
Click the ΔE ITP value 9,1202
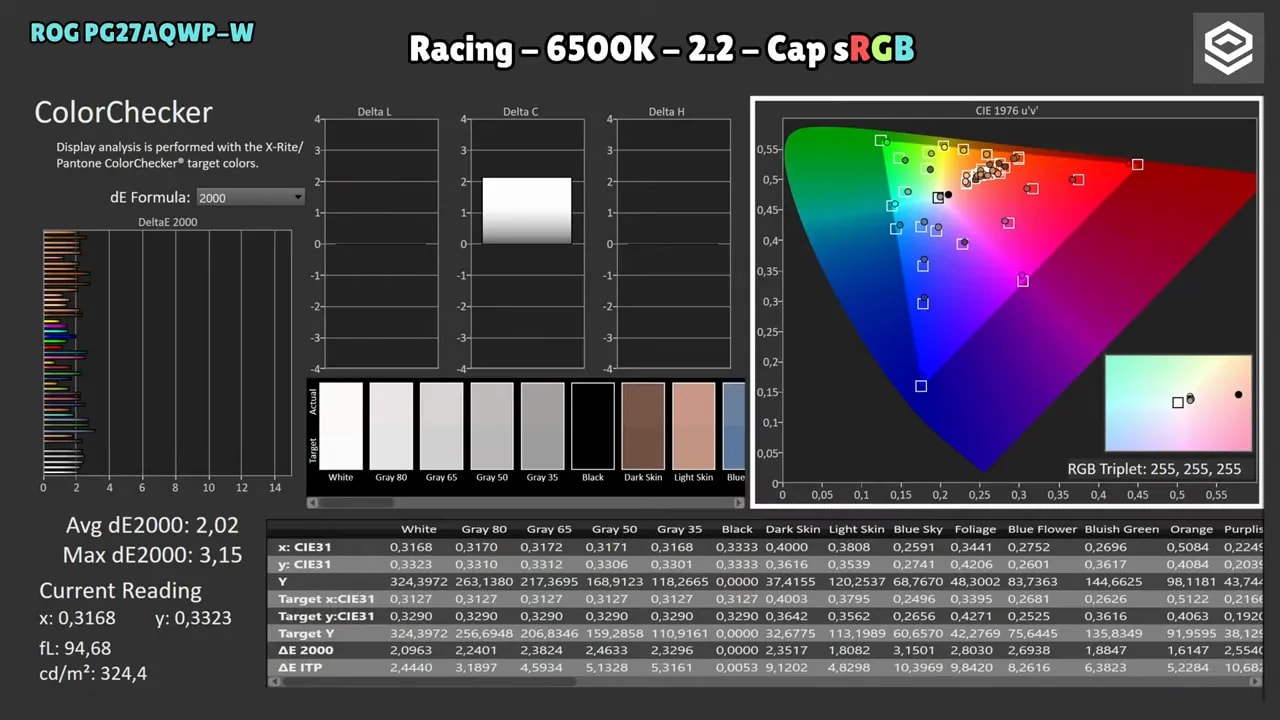[x=789, y=667]
